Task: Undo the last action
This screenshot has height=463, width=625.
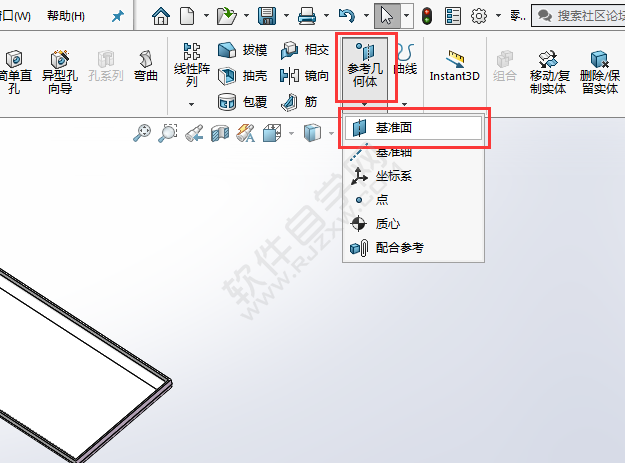Action: pos(346,16)
